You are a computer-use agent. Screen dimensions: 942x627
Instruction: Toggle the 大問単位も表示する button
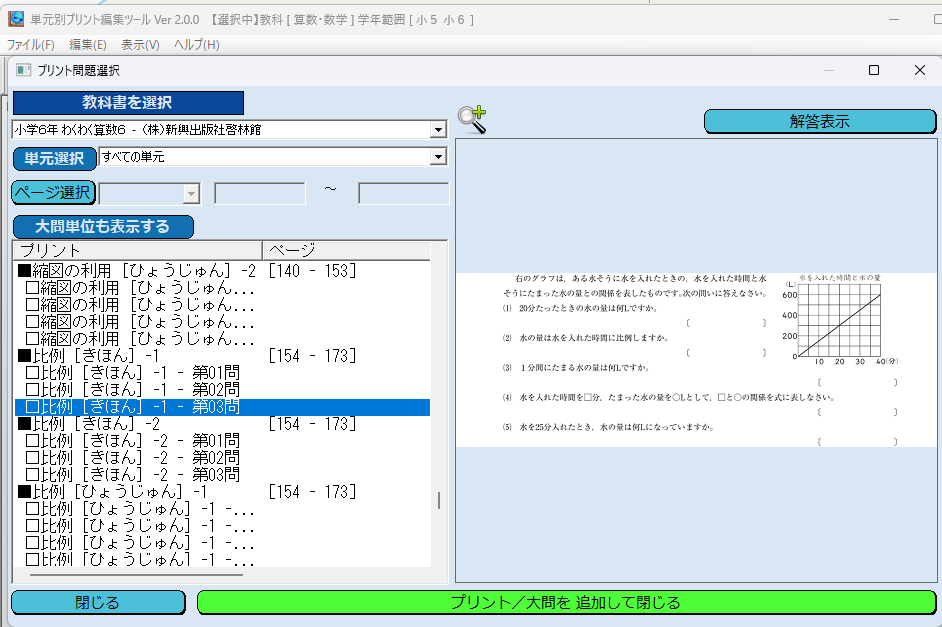tap(103, 226)
